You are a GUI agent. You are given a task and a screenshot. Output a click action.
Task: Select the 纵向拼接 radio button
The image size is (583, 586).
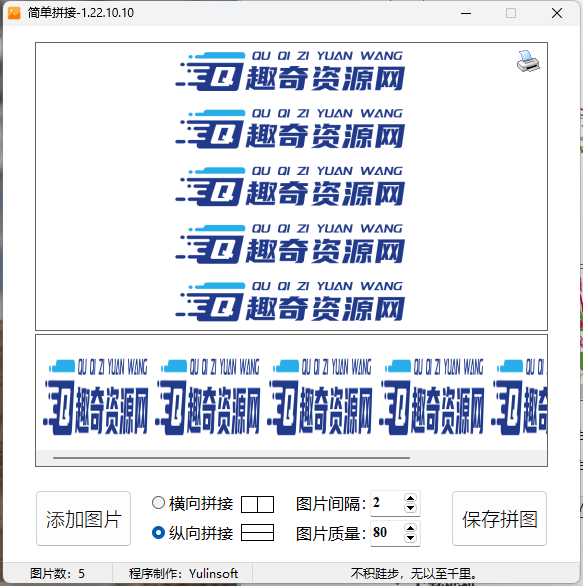[x=158, y=532]
